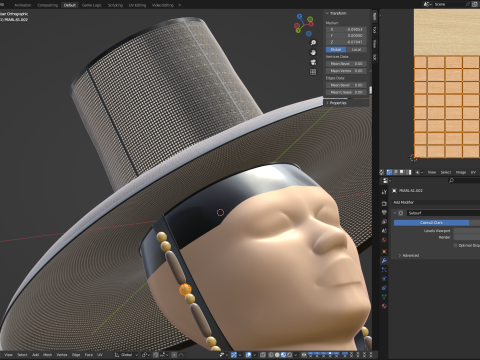Collapse the Transform panel
The width and height of the screenshot is (480, 360).
pyautogui.click(x=327, y=13)
